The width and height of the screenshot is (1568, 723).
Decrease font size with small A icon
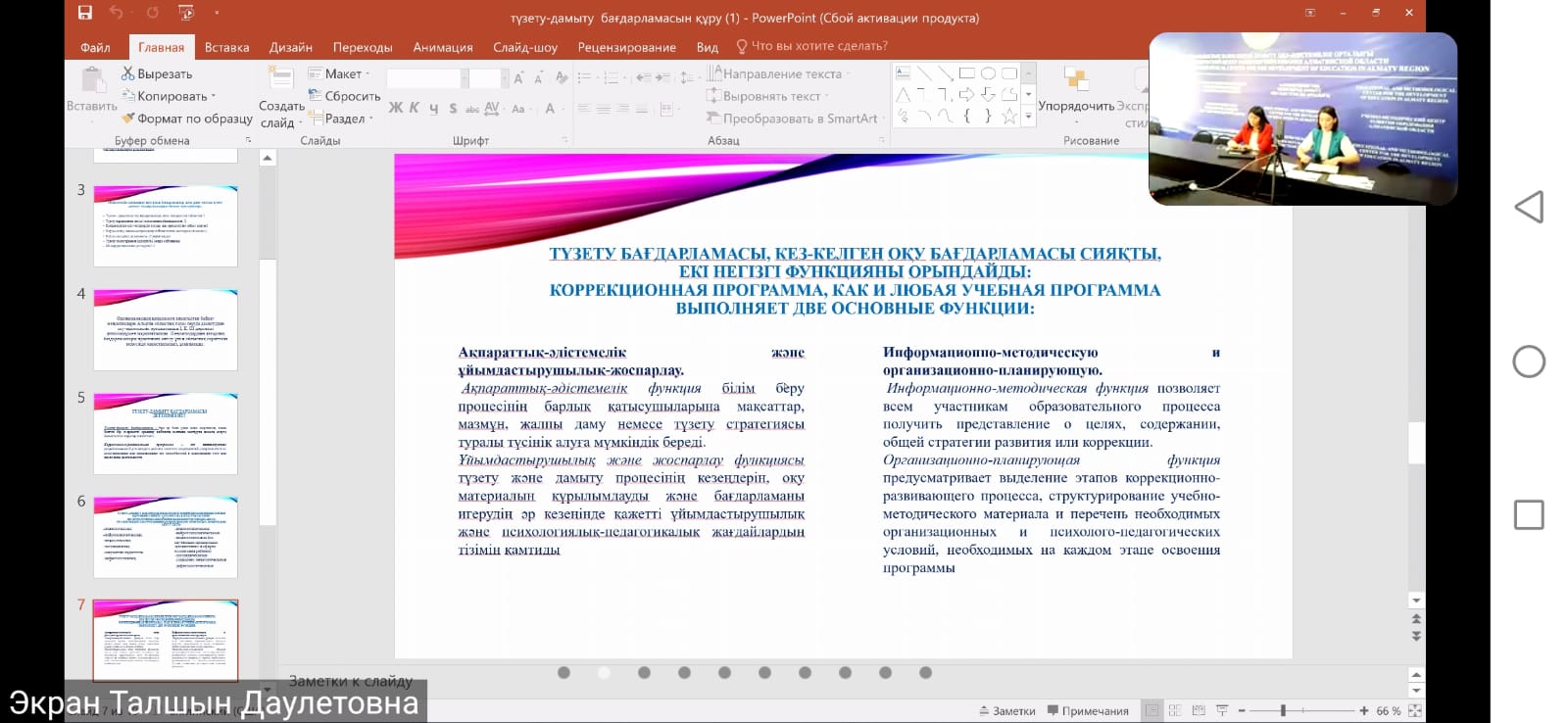pos(540,78)
